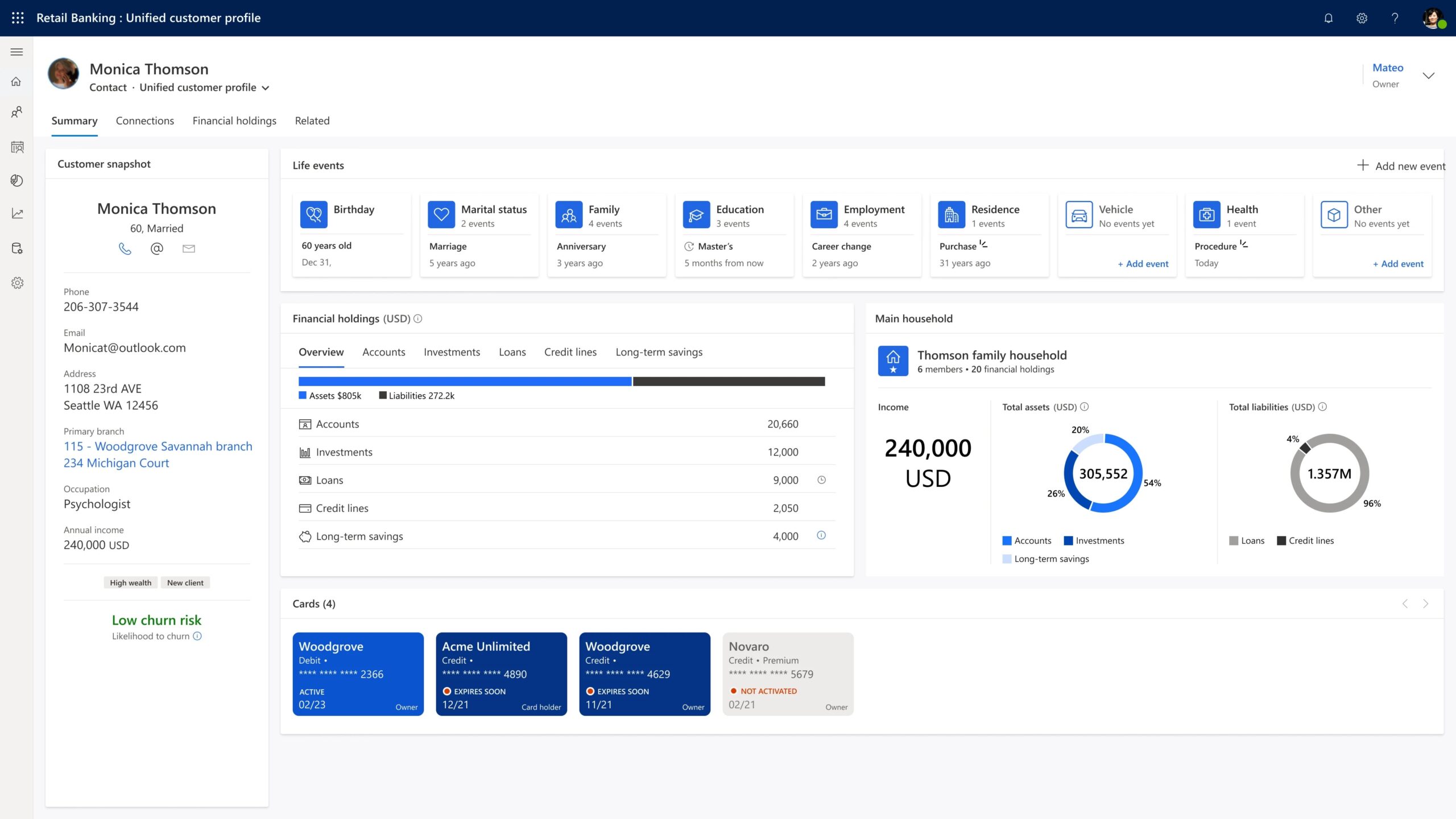Switch to the Connections tab
This screenshot has width=1456, height=819.
pyautogui.click(x=144, y=121)
